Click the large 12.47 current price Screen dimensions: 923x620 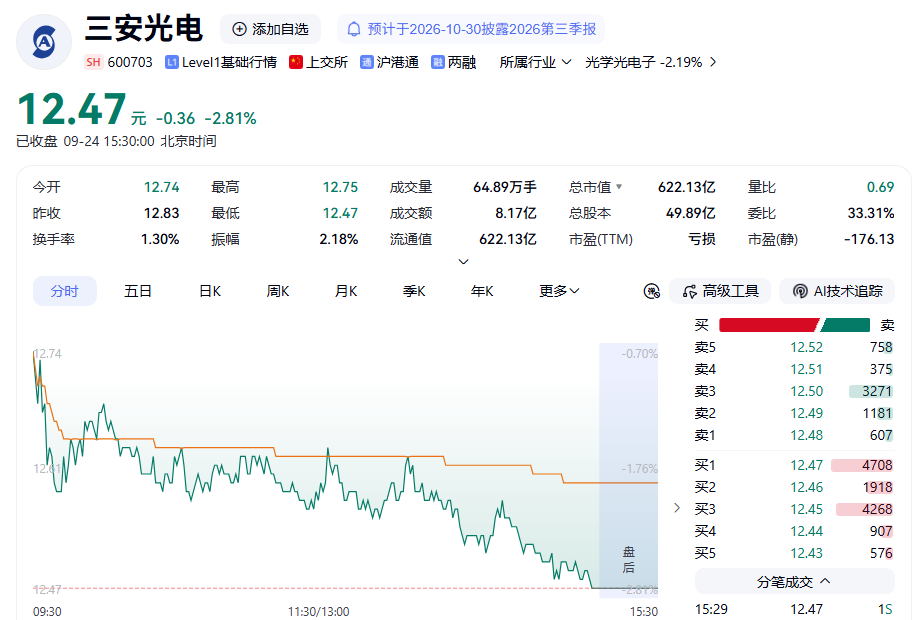pyautogui.click(x=71, y=110)
